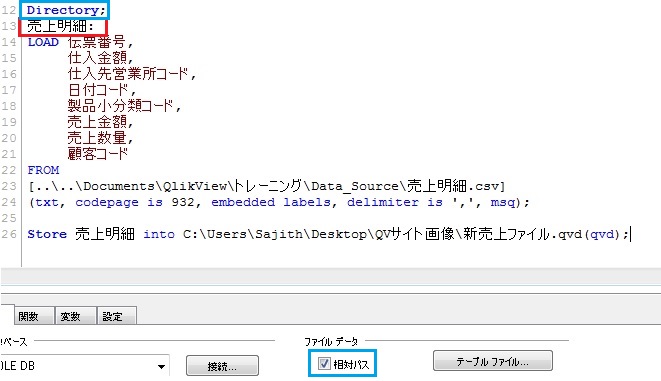Click the codepage is 932 format text

[x=135, y=202]
